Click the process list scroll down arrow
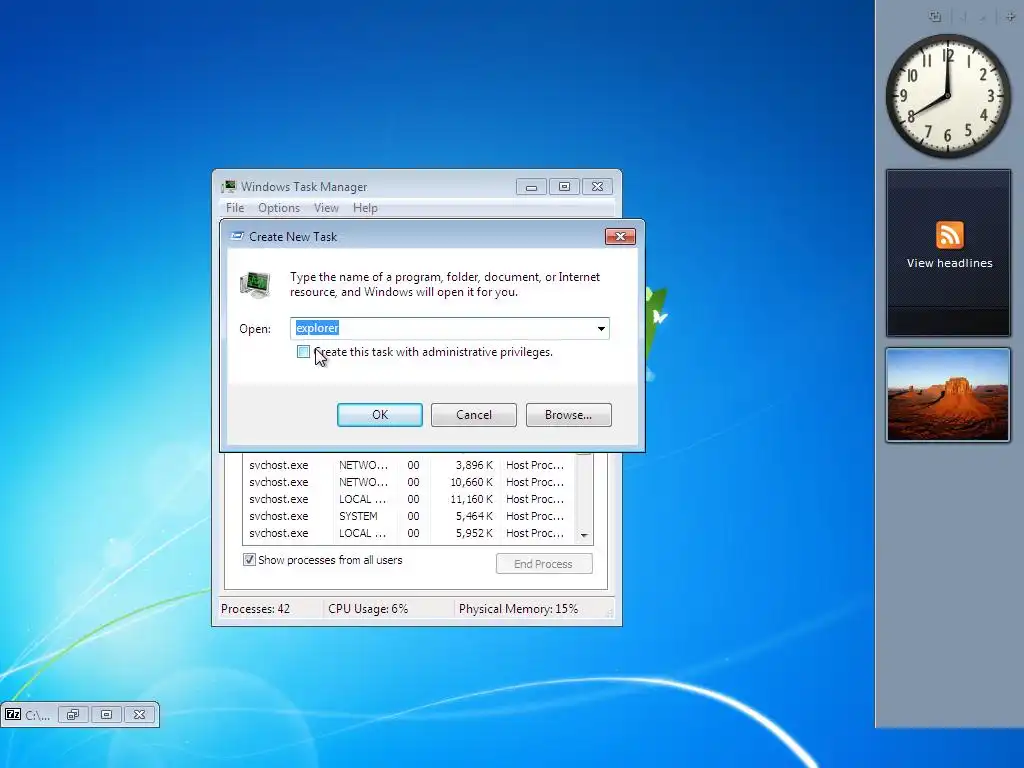 [584, 536]
